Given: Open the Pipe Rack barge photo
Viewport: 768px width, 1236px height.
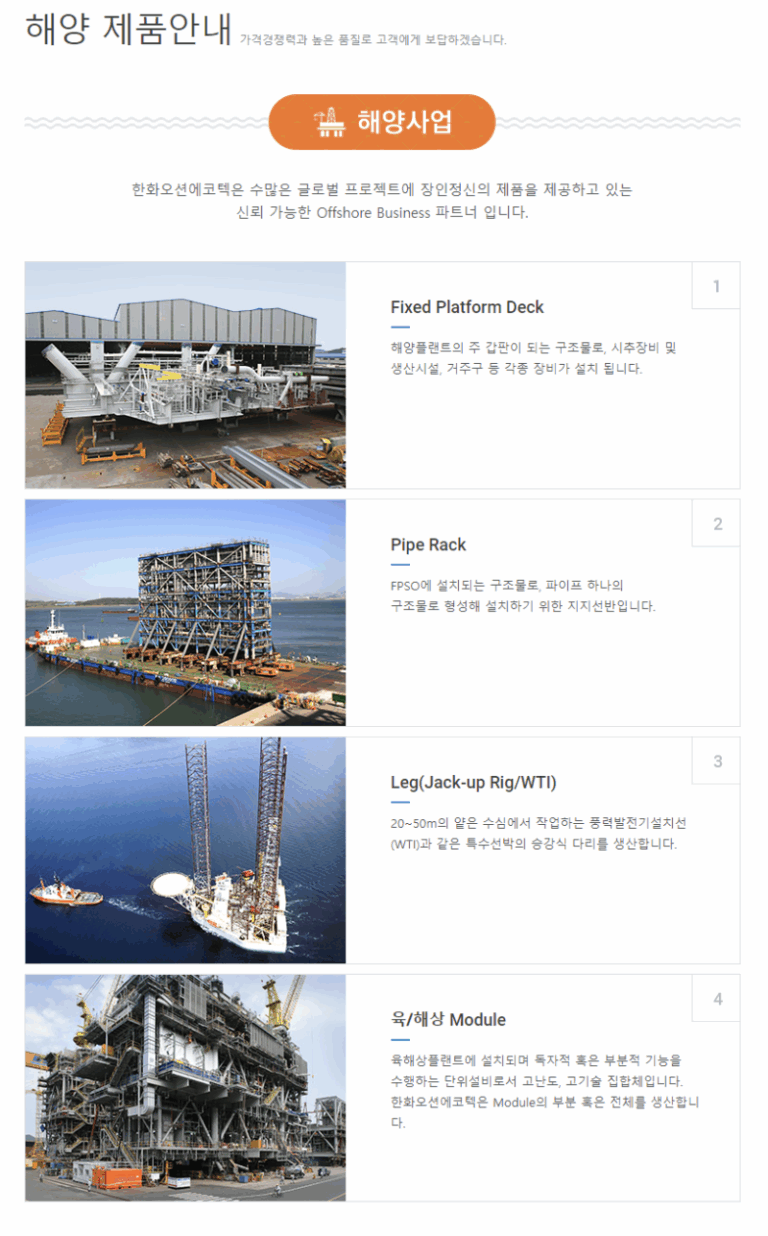Looking at the screenshot, I should click(x=185, y=612).
